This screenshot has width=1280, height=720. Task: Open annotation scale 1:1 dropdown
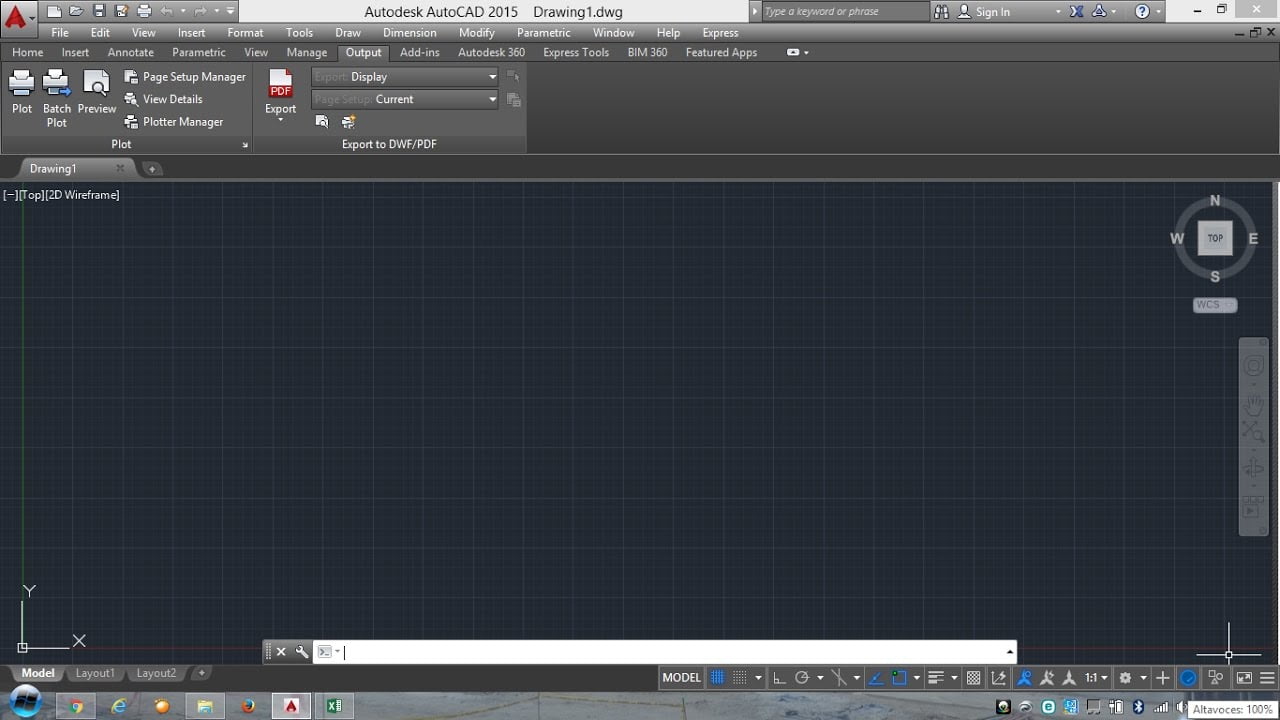tap(1097, 678)
